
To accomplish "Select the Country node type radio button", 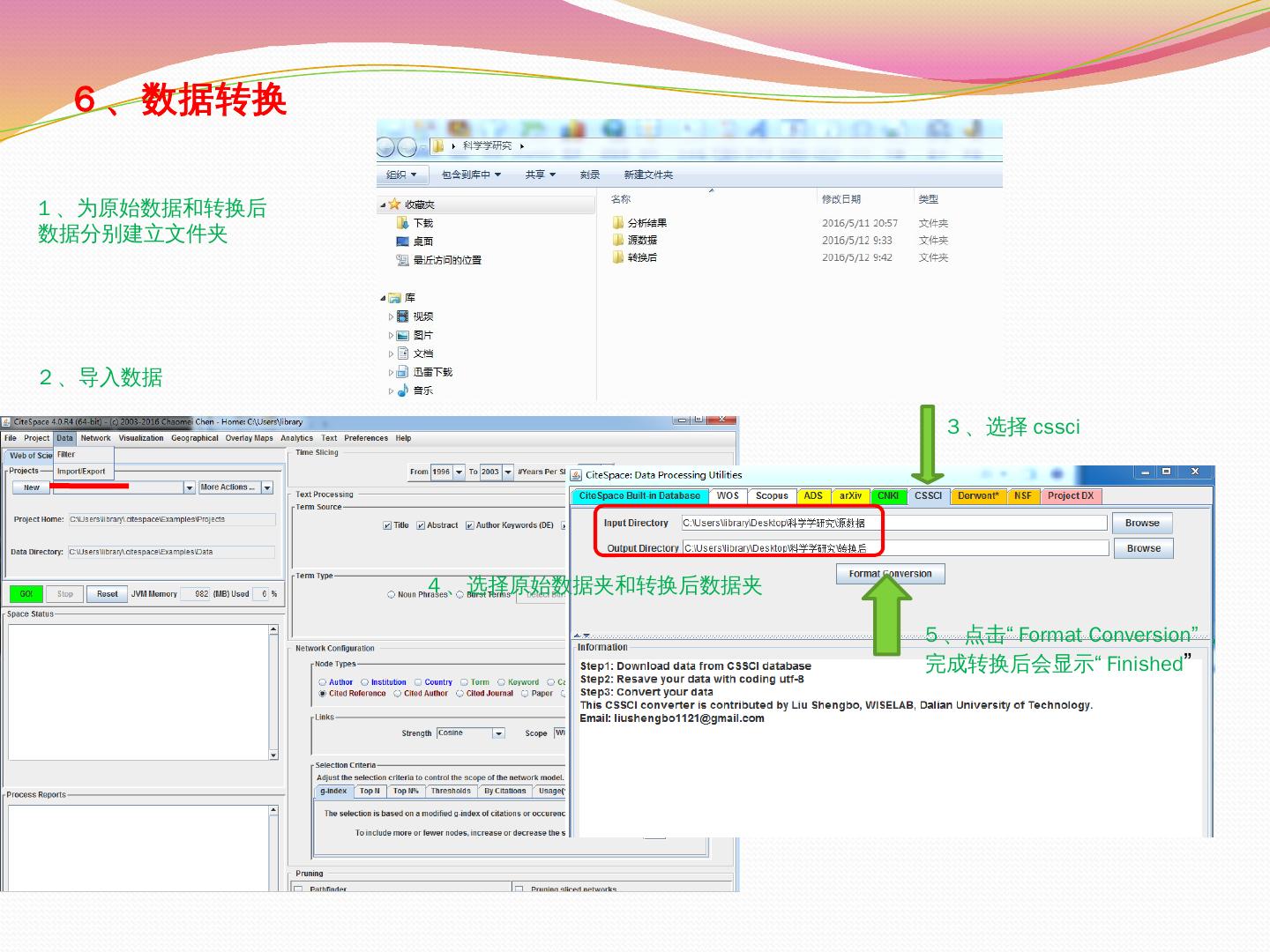I will click(x=418, y=682).
